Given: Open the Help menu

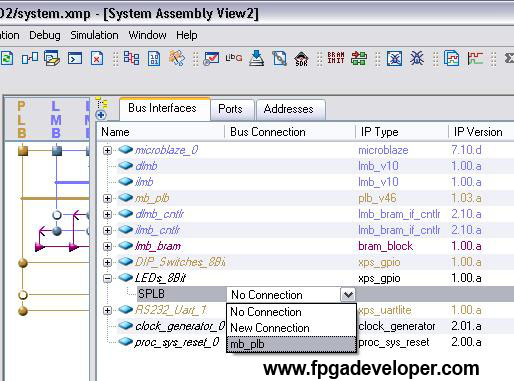Looking at the screenshot, I should coord(187,35).
